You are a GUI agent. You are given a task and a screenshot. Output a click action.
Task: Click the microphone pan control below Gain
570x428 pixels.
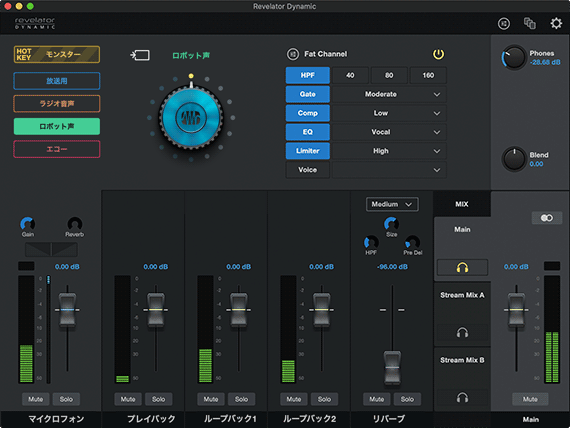click(x=51, y=249)
